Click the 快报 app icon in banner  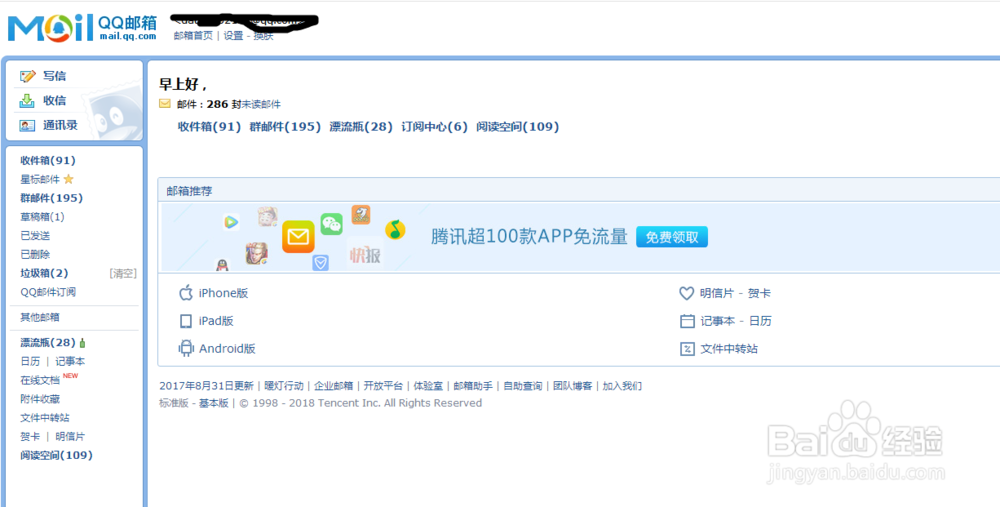(365, 255)
